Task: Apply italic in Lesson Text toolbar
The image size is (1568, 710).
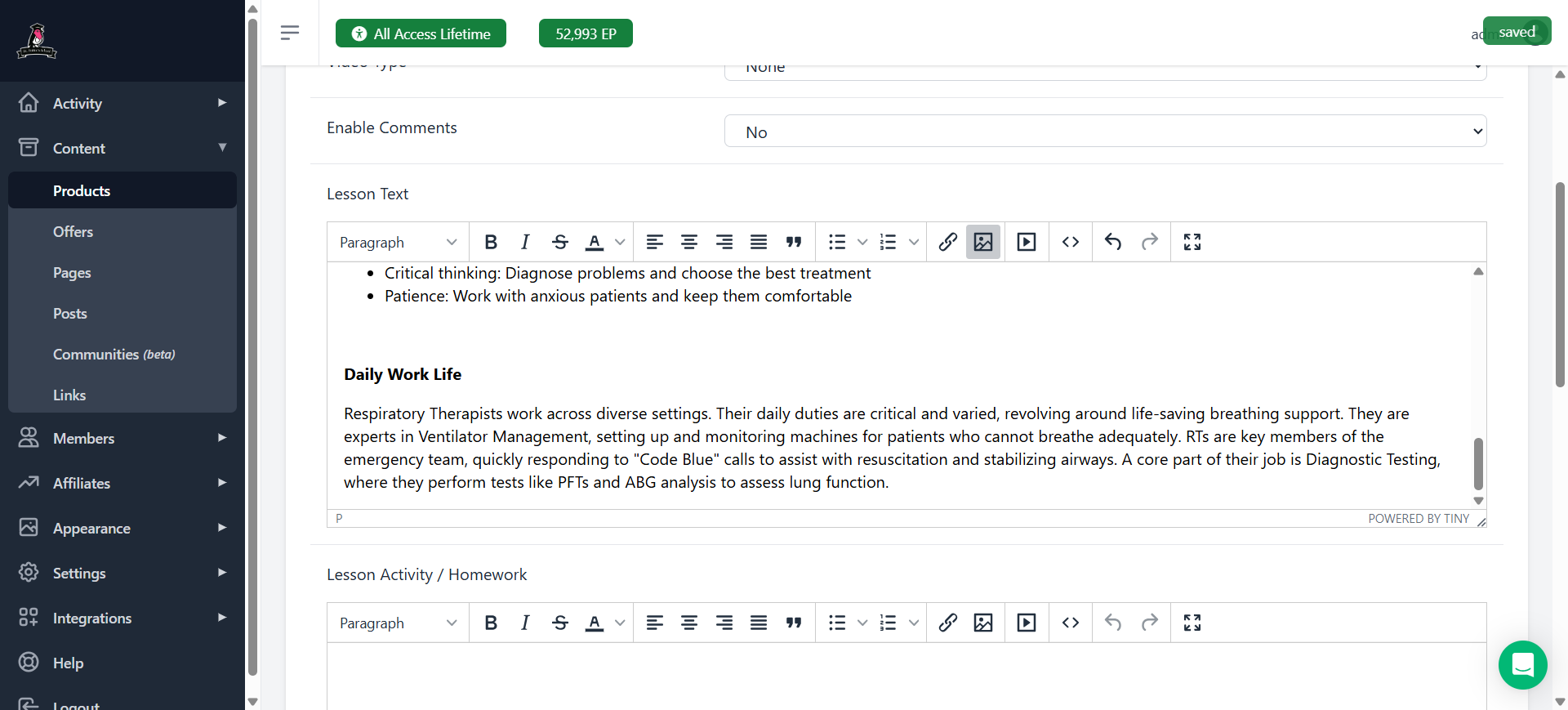Action: click(525, 242)
